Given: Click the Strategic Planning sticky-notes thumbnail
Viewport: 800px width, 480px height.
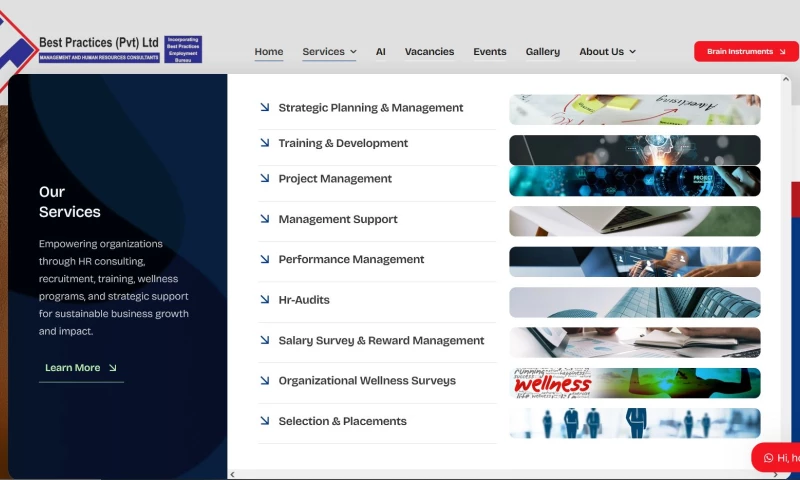Looking at the screenshot, I should point(635,109).
